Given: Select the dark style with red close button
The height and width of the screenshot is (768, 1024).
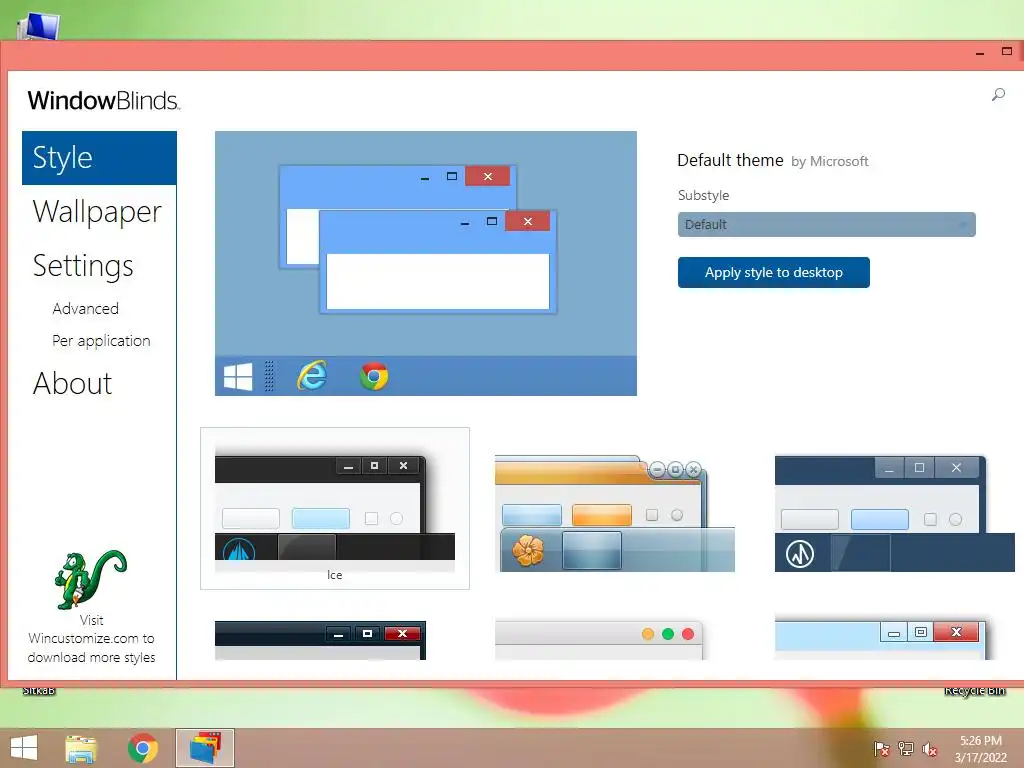Looking at the screenshot, I should (320, 641).
